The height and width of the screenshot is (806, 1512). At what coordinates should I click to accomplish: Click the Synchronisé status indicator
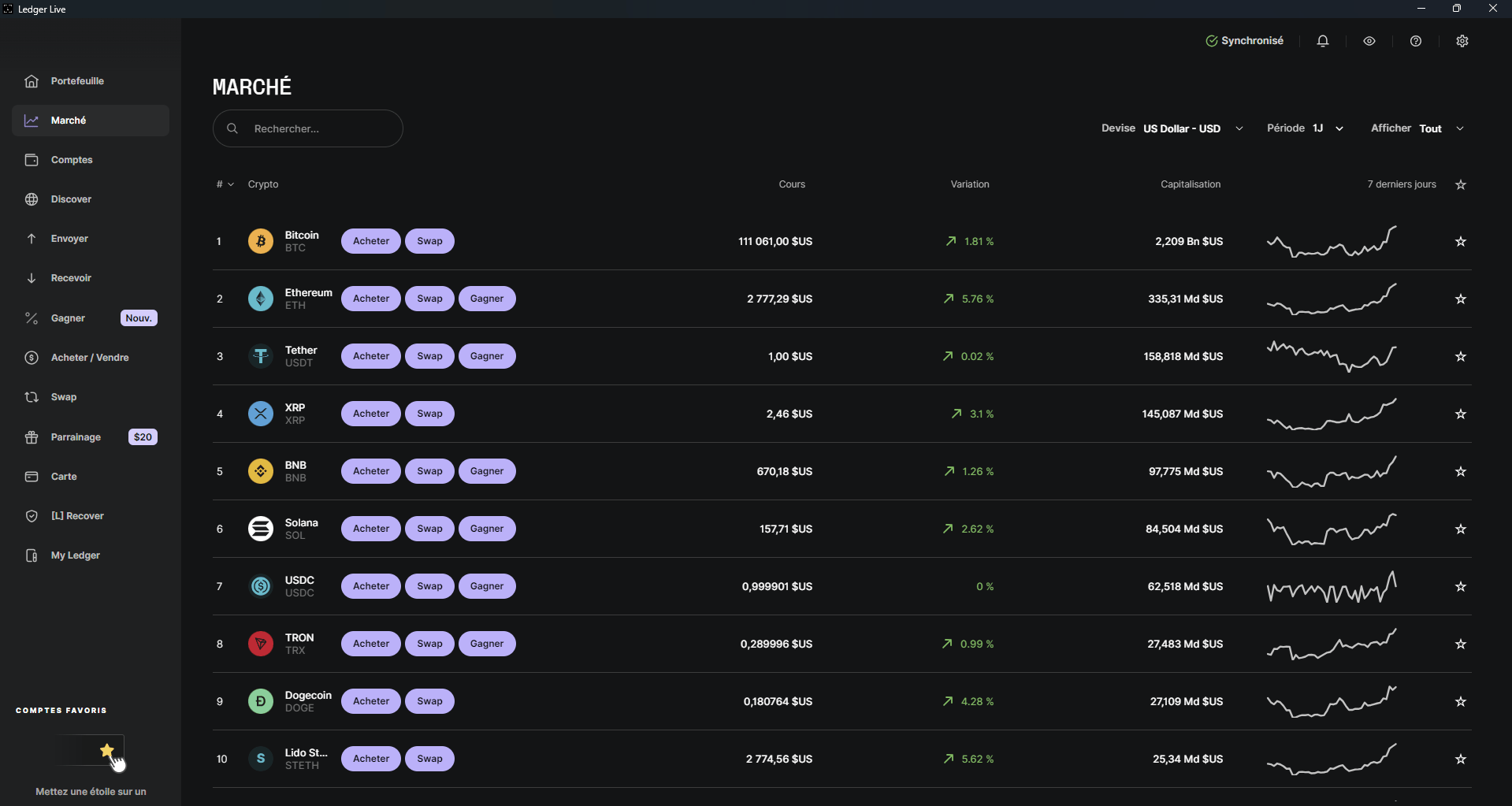click(x=1244, y=41)
